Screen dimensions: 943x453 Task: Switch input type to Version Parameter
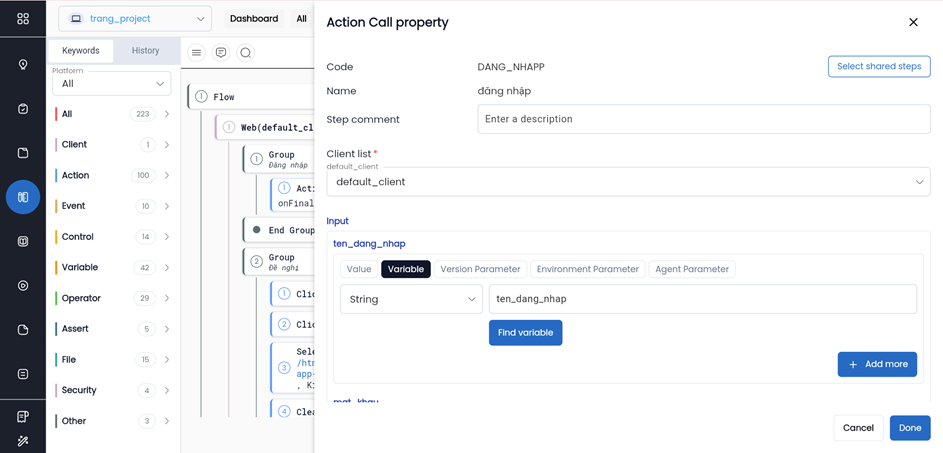tap(480, 269)
